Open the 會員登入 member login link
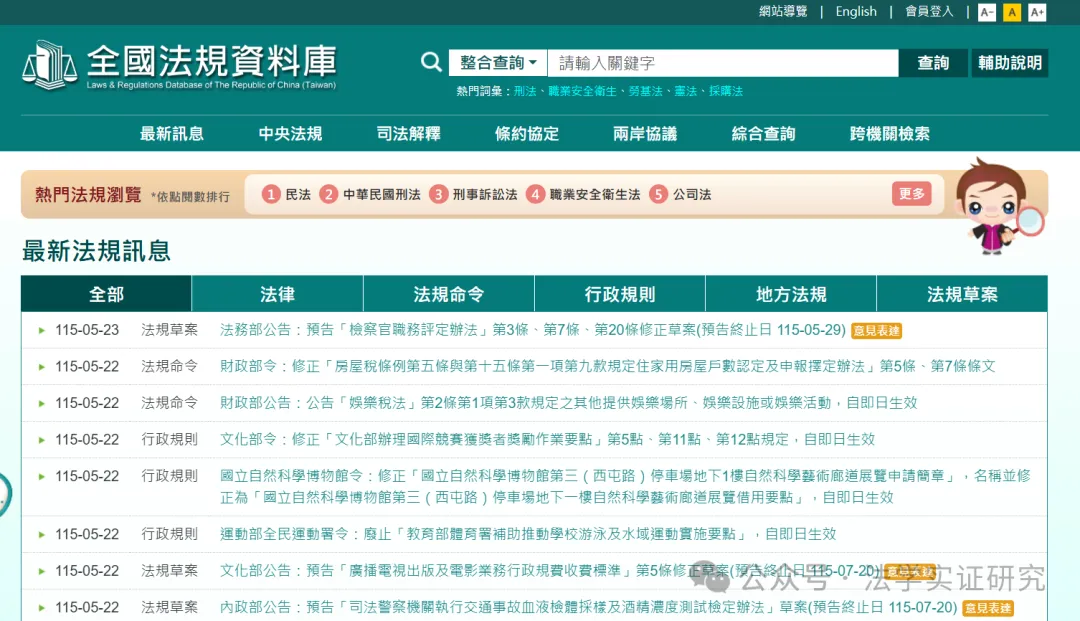 coord(929,11)
